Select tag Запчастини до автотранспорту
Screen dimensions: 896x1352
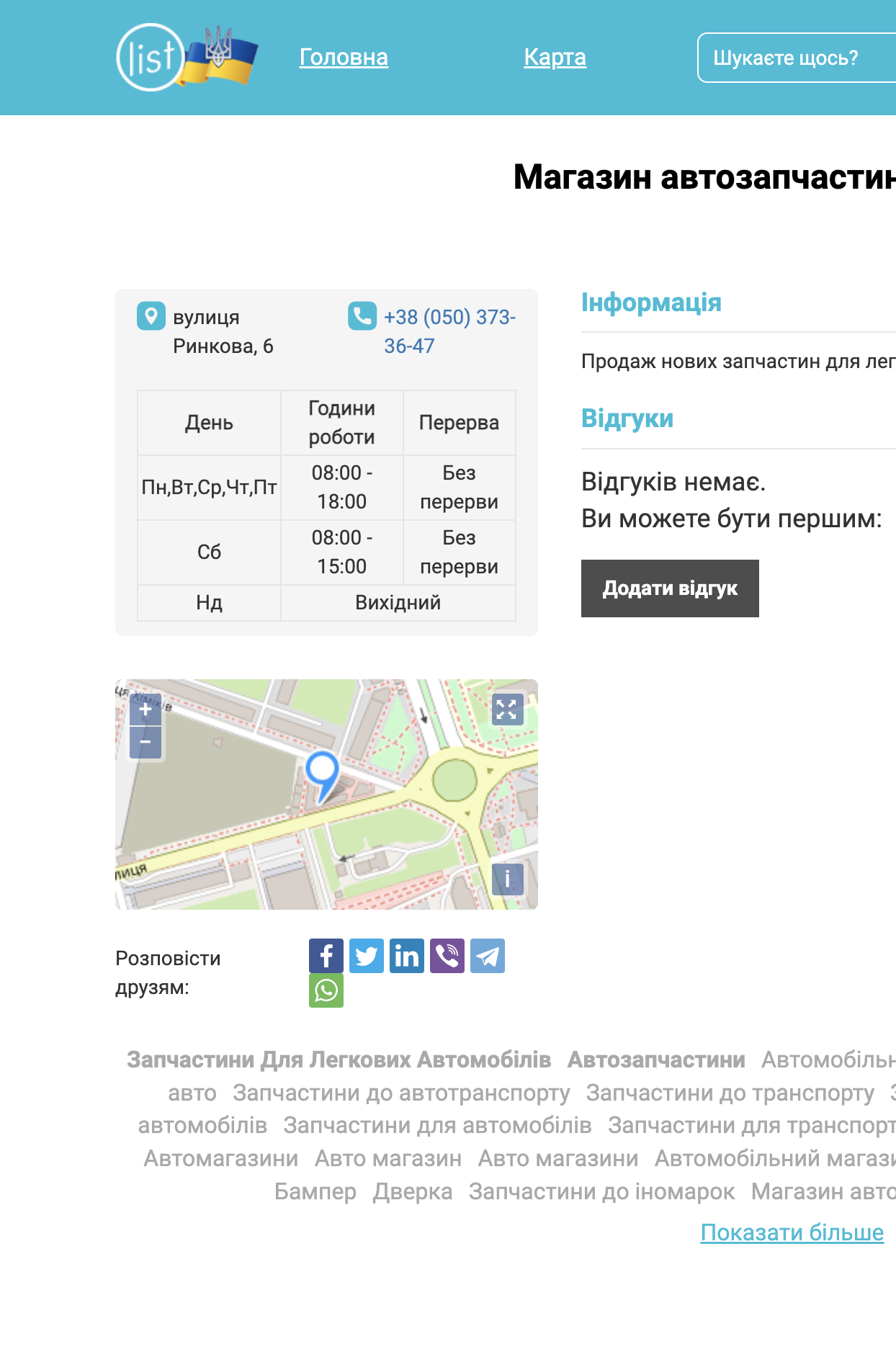click(x=401, y=1093)
